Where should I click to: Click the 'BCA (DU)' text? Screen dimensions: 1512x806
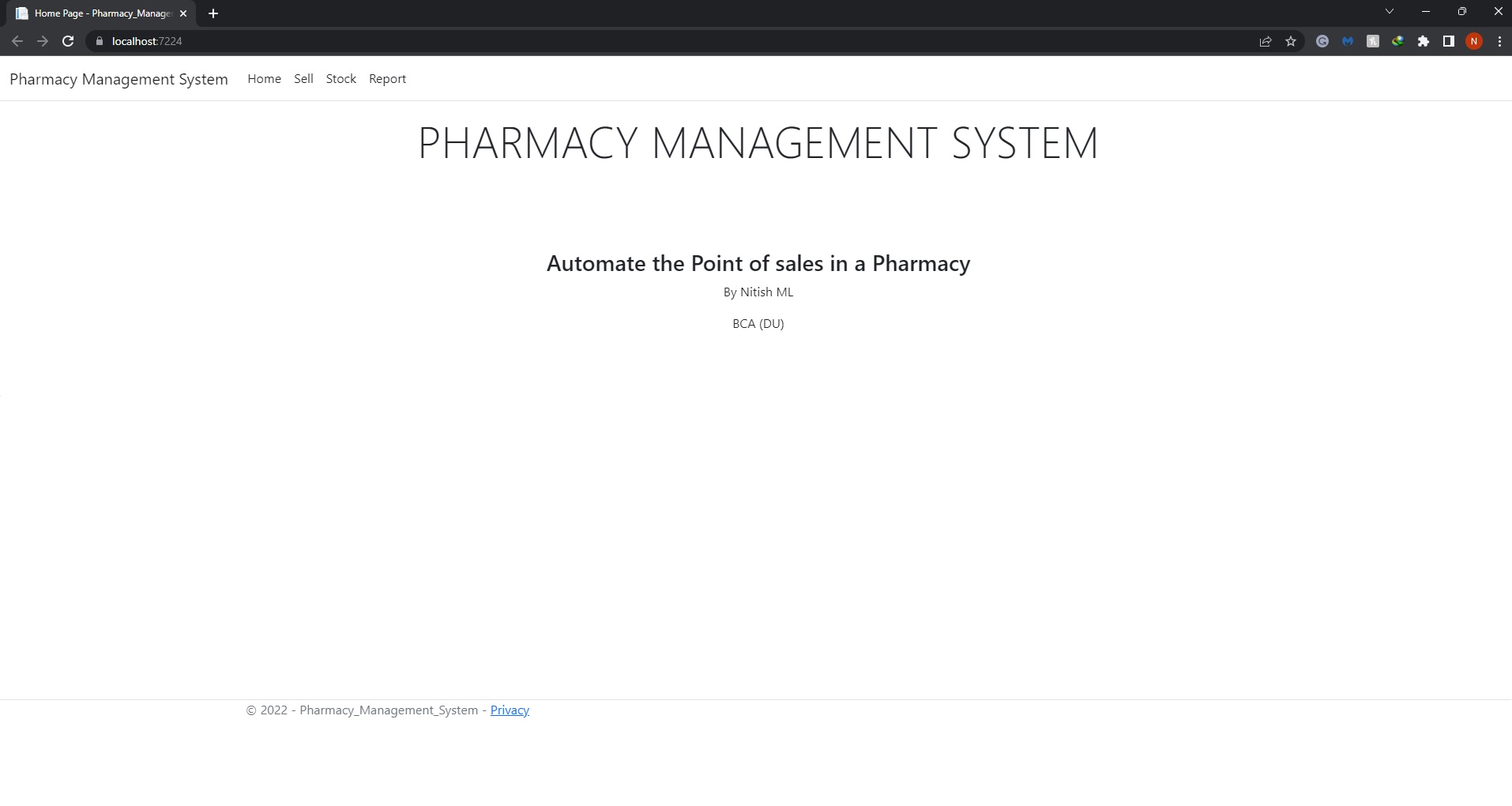pyautogui.click(x=758, y=324)
